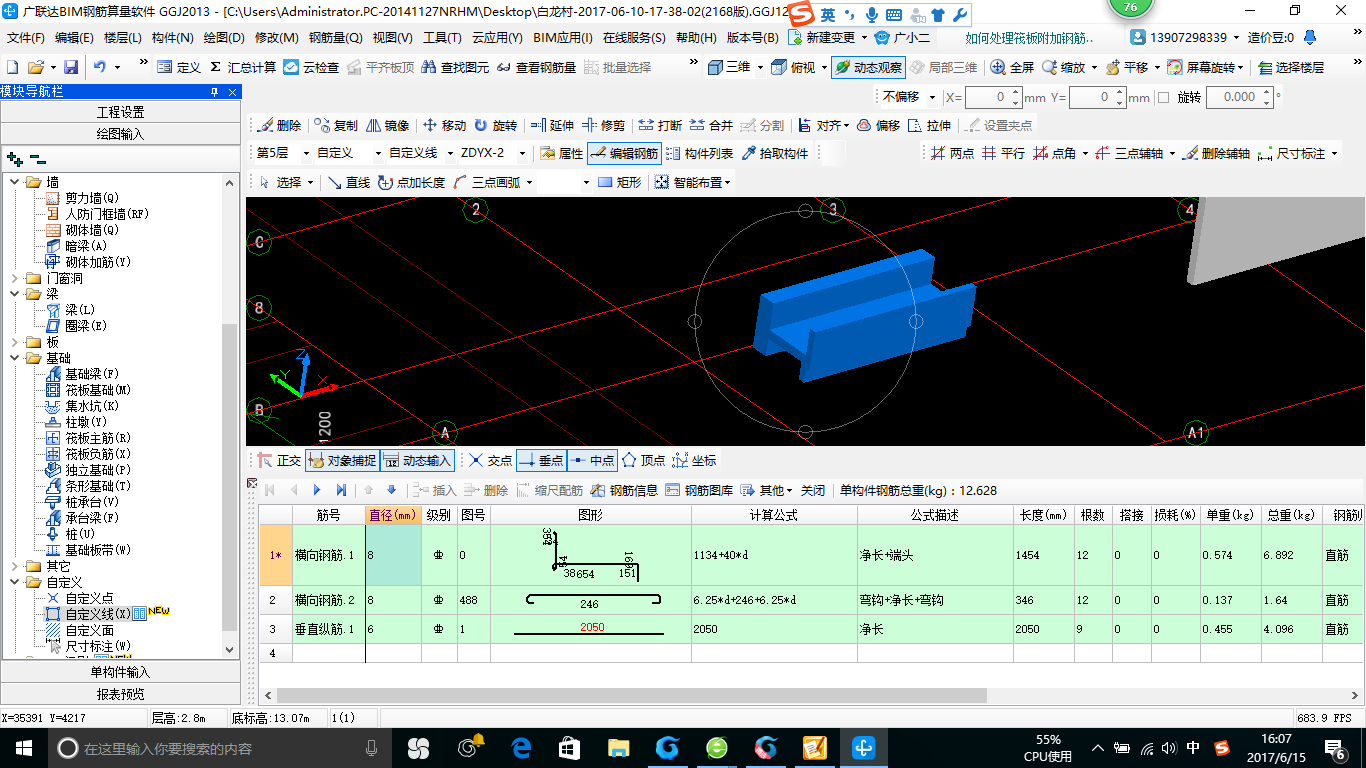
Task: Click 全屏 full screen view
Action: pyautogui.click(x=1012, y=67)
